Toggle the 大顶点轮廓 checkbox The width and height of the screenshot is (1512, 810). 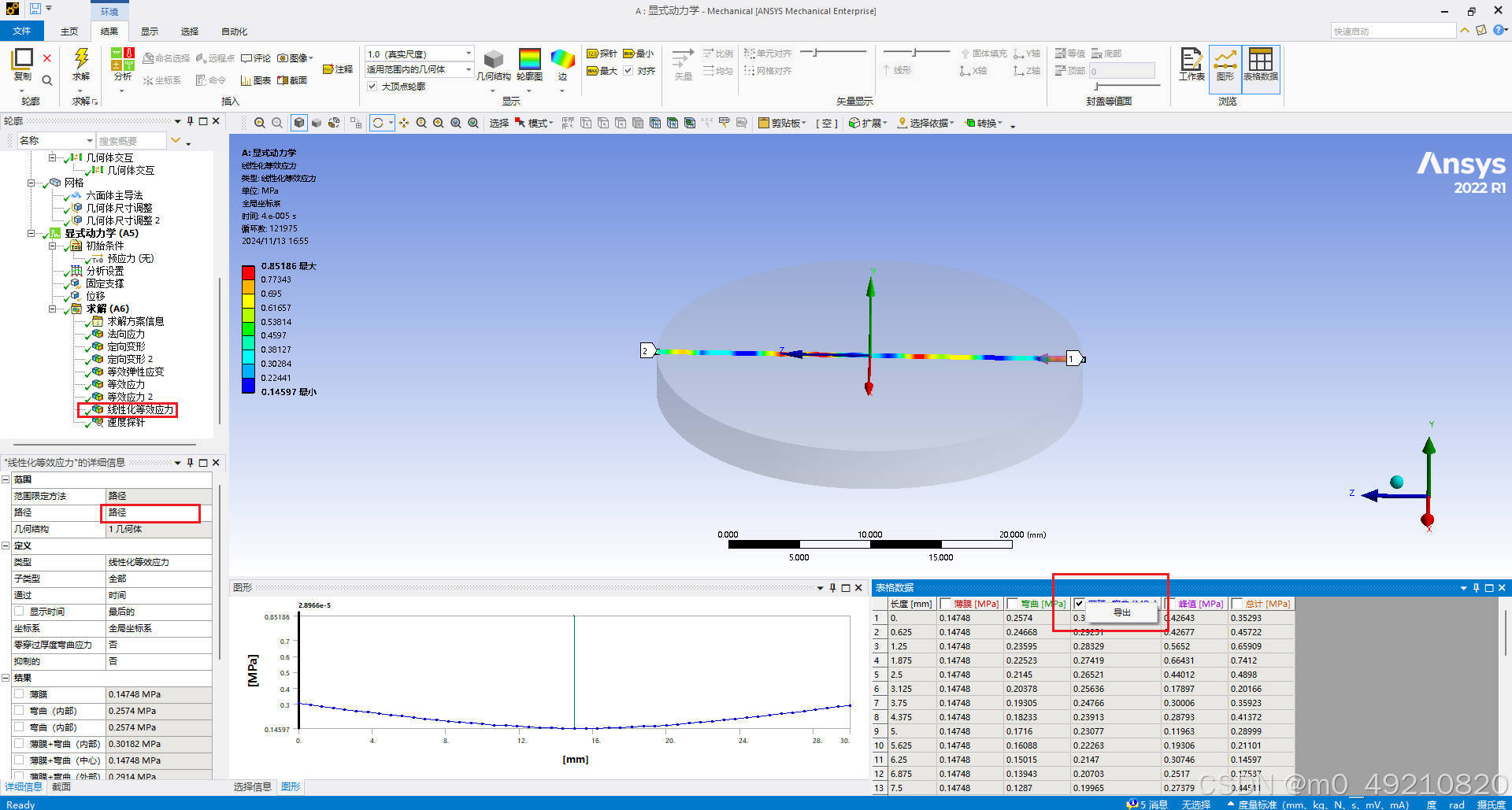coord(372,87)
